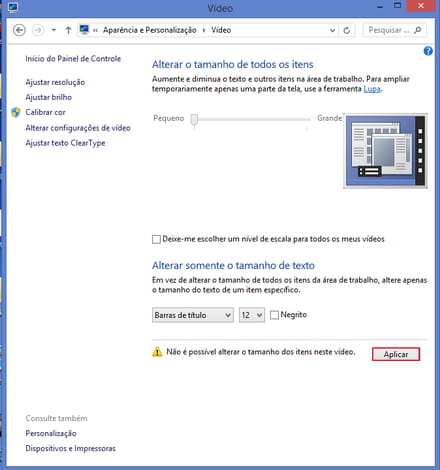440x470 pixels.
Task: Click the Pequeno–Grande size slider handle
Action: click(x=194, y=119)
